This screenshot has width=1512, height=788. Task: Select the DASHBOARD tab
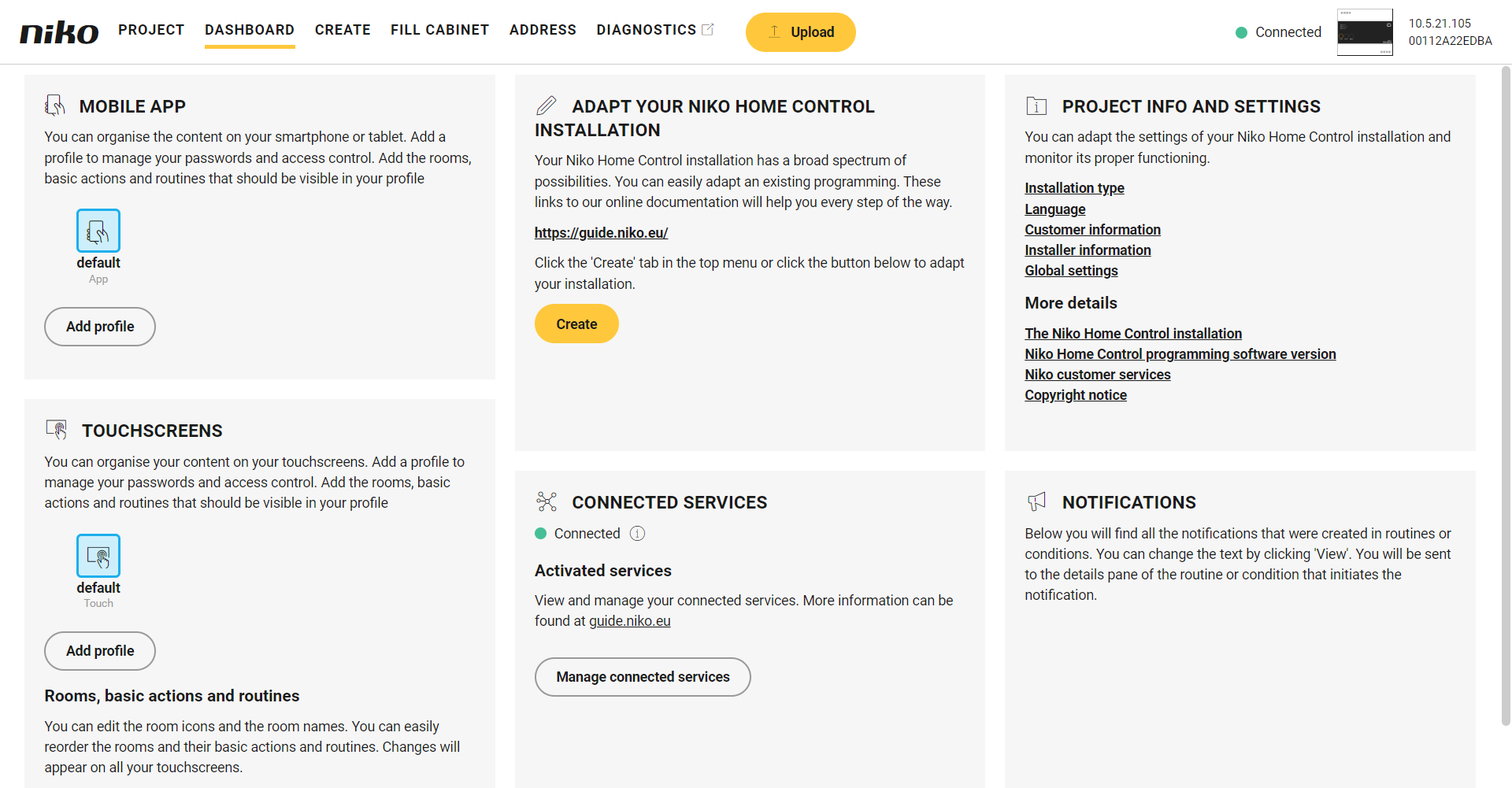tap(250, 30)
